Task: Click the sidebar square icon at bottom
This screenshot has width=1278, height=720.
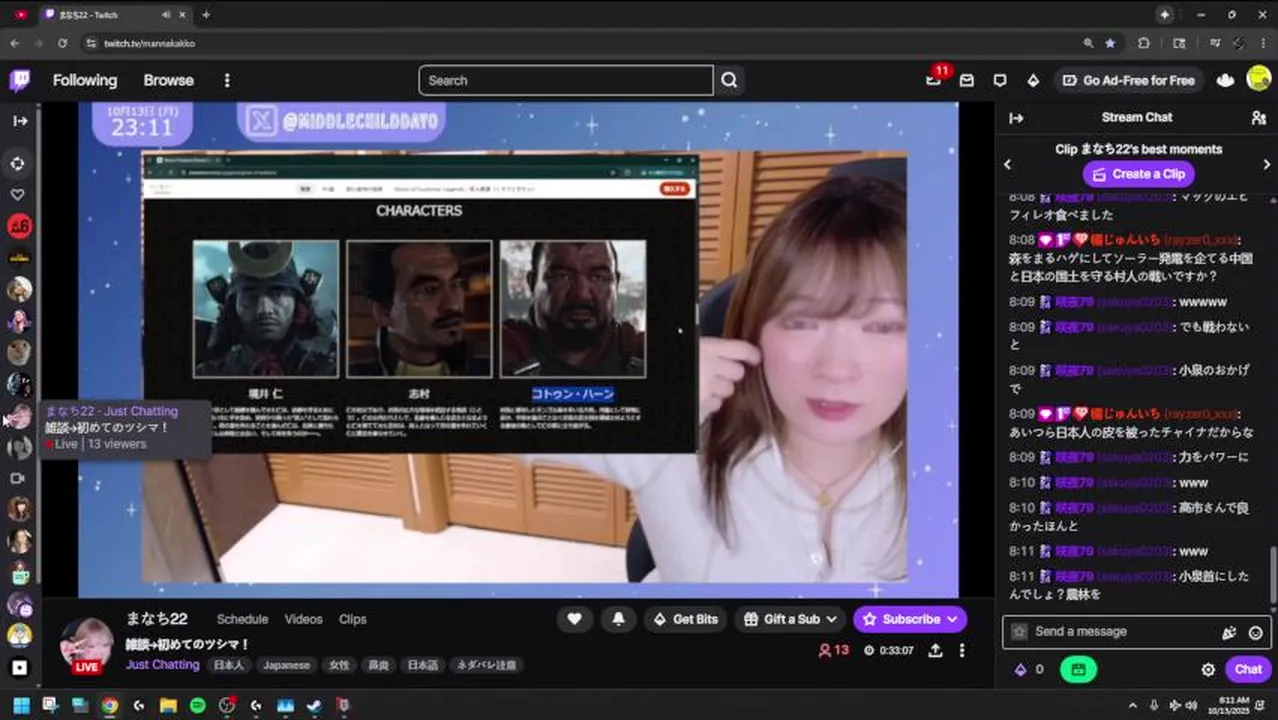Action: click(20, 667)
